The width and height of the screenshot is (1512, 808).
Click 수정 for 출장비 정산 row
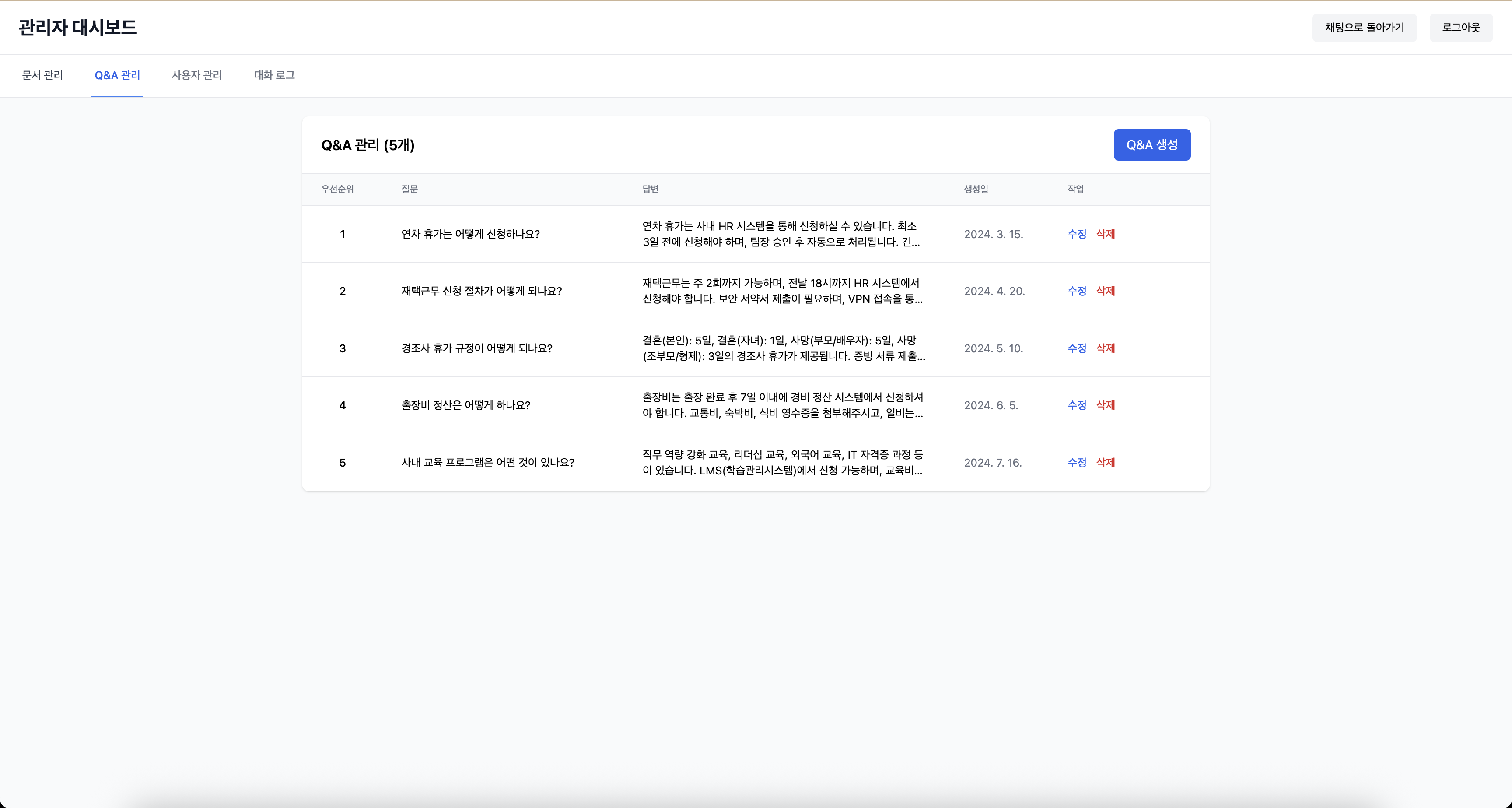(x=1077, y=405)
